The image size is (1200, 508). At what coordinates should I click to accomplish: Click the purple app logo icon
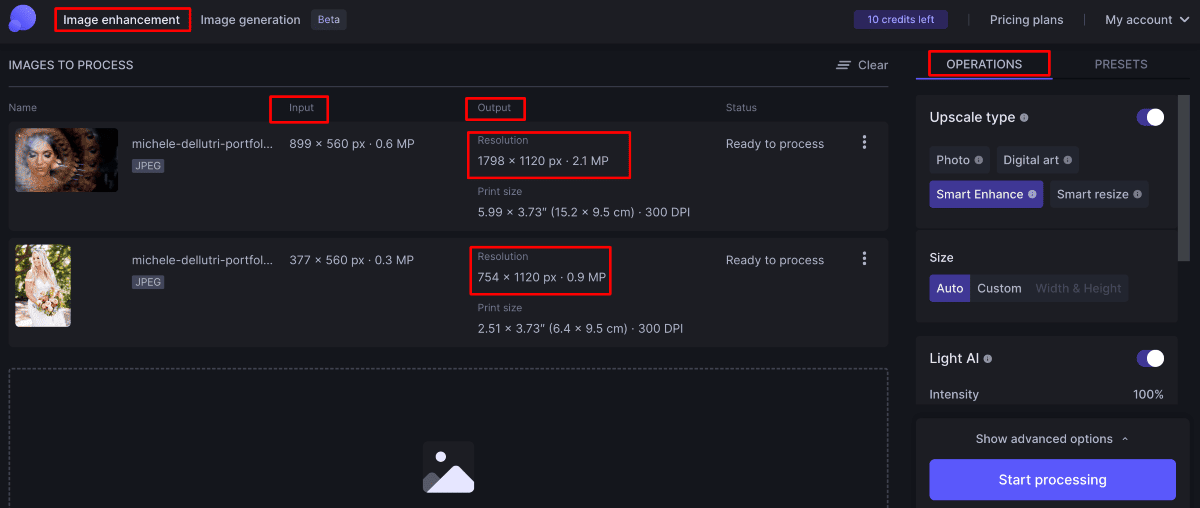tap(21, 18)
